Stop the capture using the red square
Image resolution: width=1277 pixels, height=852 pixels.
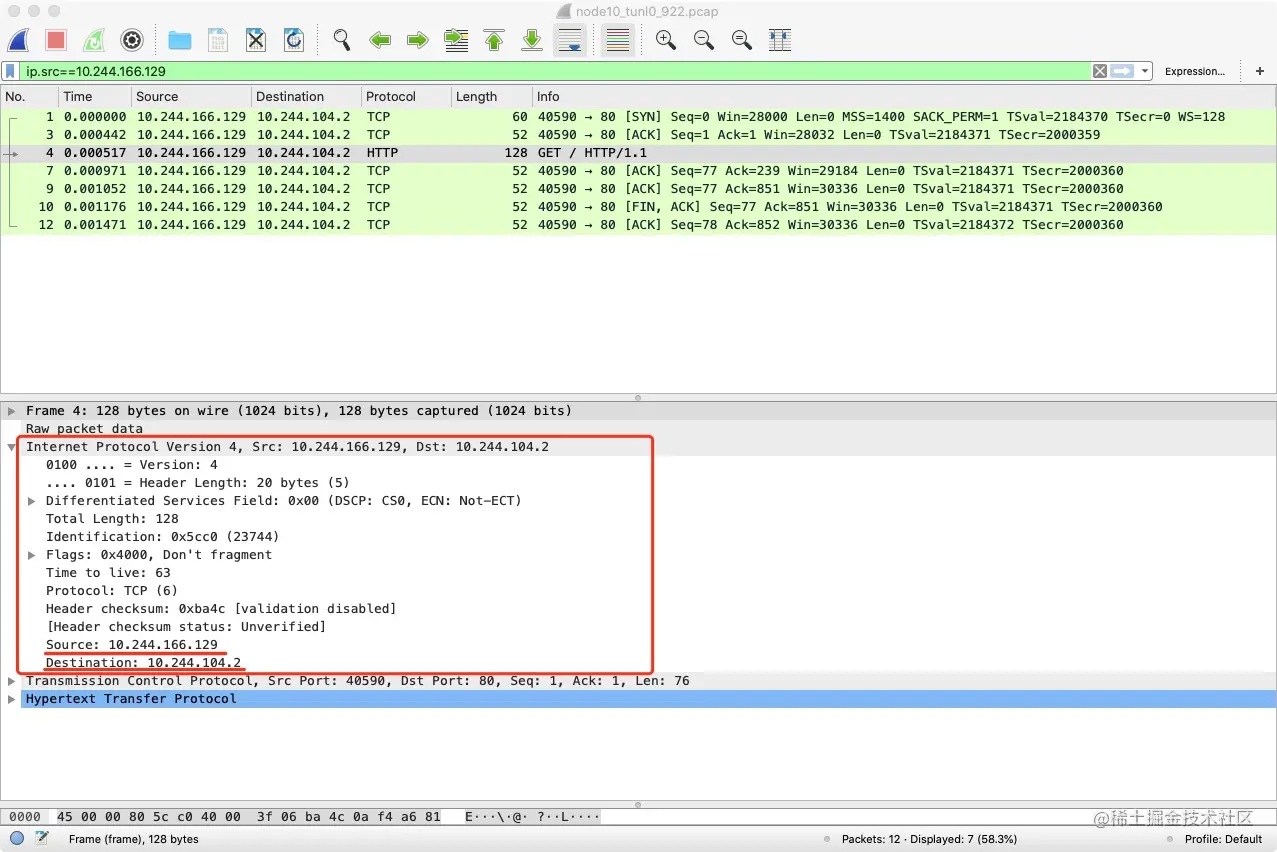[x=56, y=40]
